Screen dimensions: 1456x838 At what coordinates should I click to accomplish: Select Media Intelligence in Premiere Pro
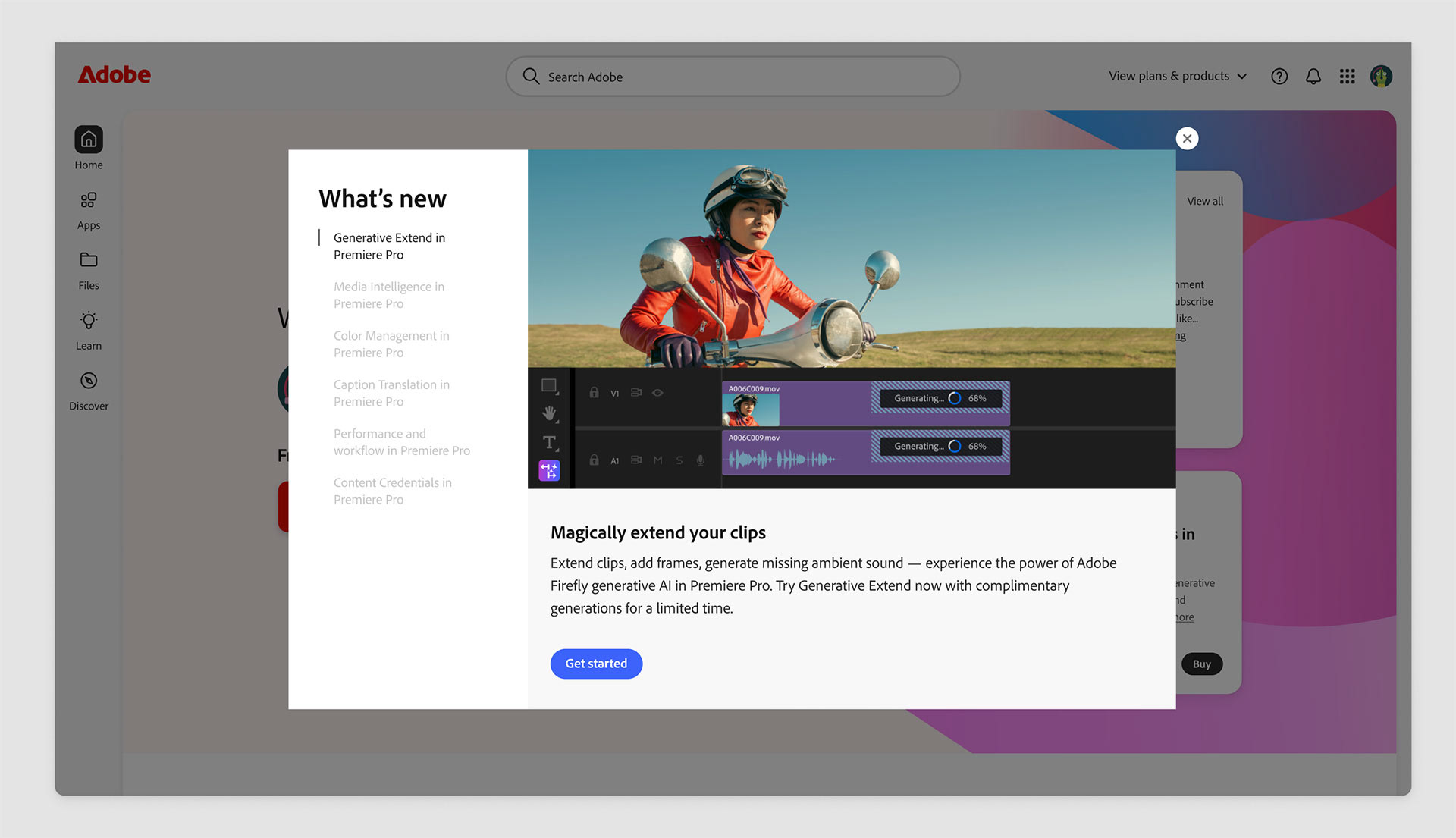pyautogui.click(x=389, y=295)
